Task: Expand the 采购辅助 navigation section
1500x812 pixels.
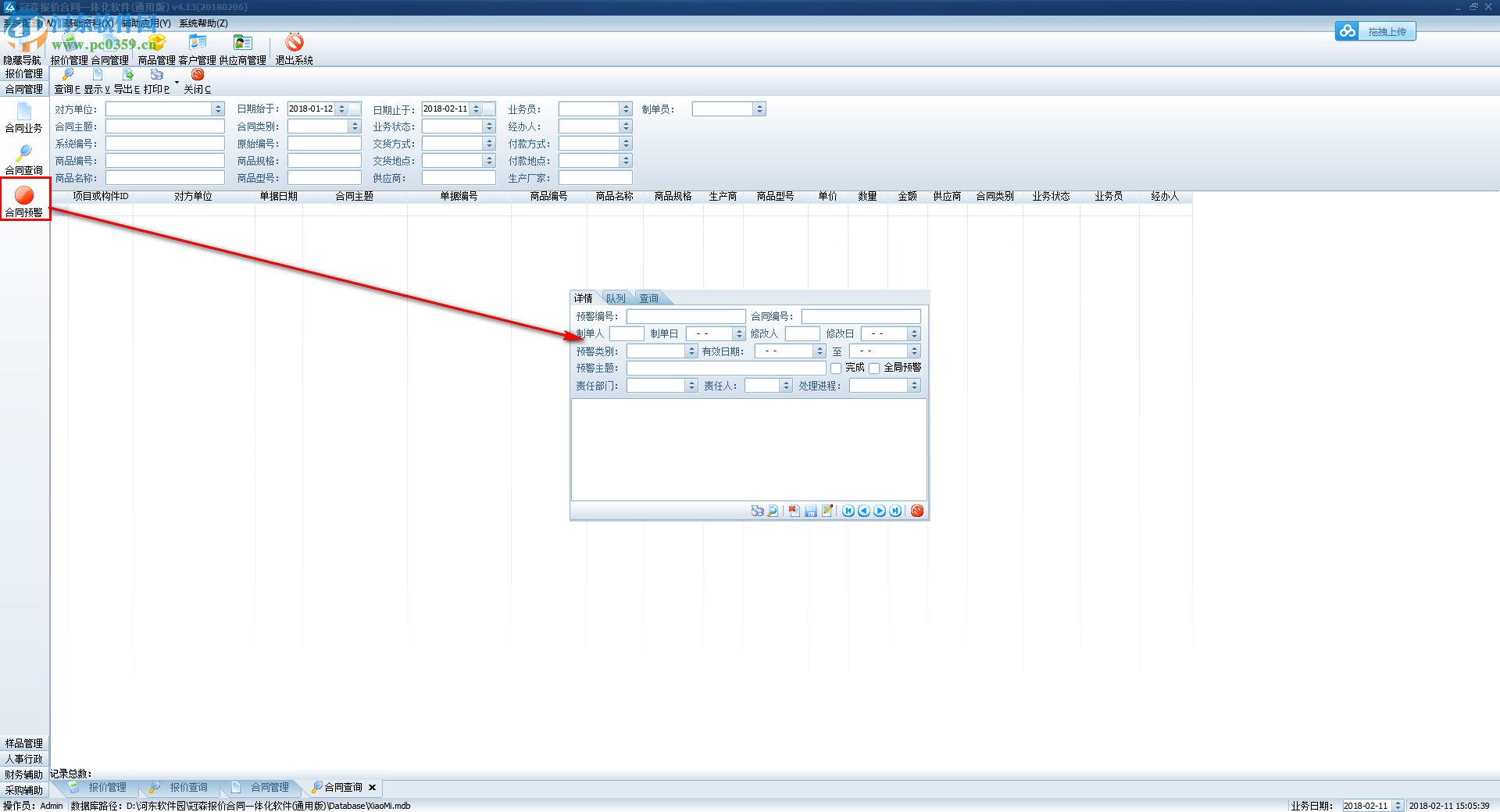Action: tap(24, 790)
